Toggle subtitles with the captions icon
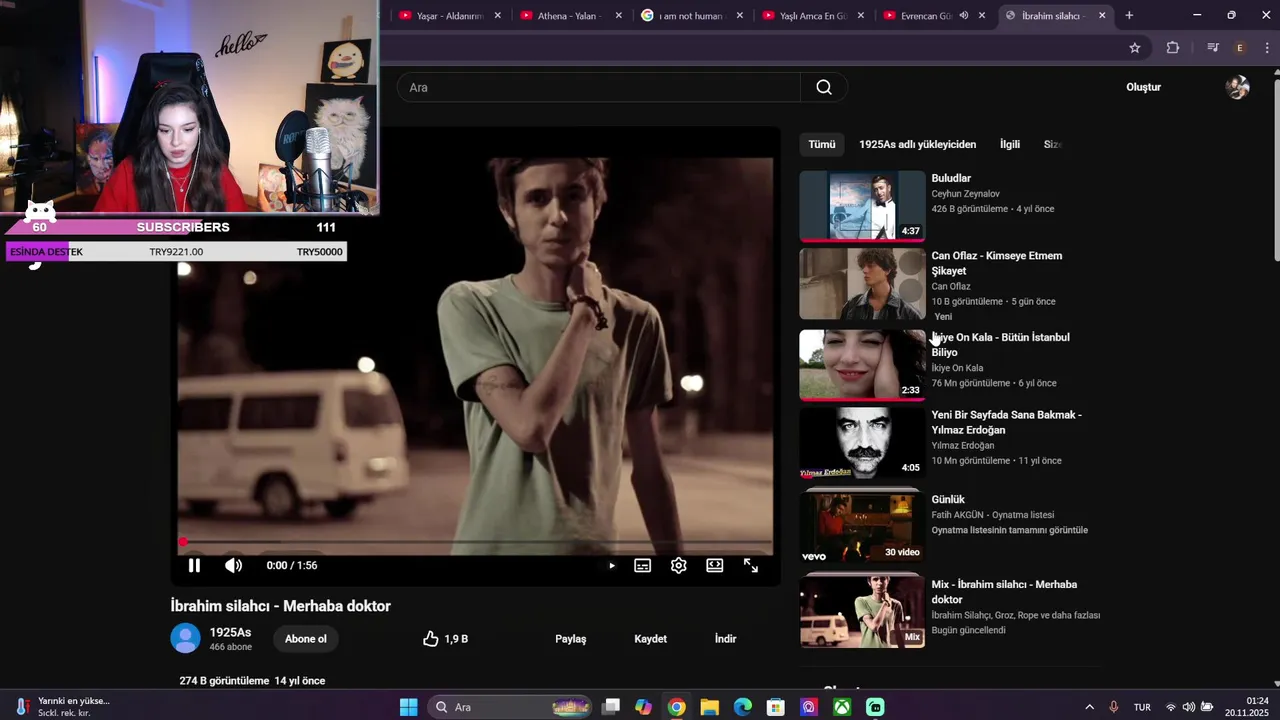1280x720 pixels. (642, 565)
